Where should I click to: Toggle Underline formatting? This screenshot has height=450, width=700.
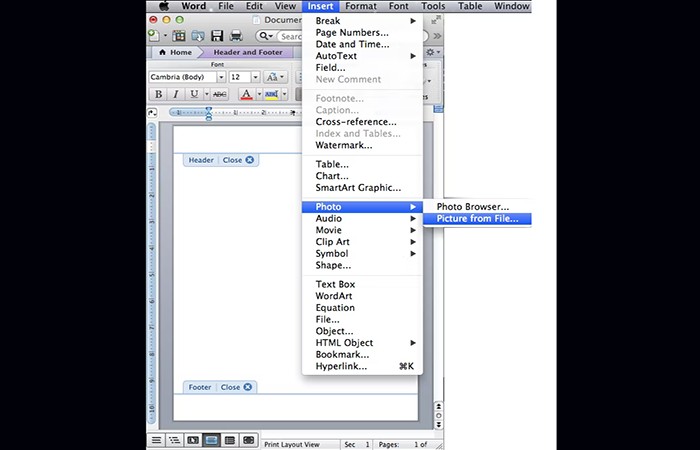[194, 94]
